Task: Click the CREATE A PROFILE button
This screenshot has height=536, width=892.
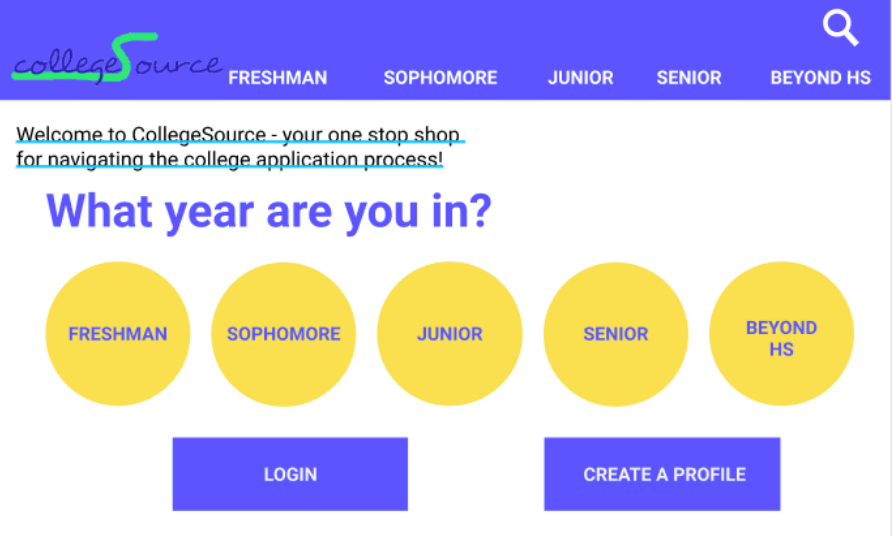Action: (662, 474)
